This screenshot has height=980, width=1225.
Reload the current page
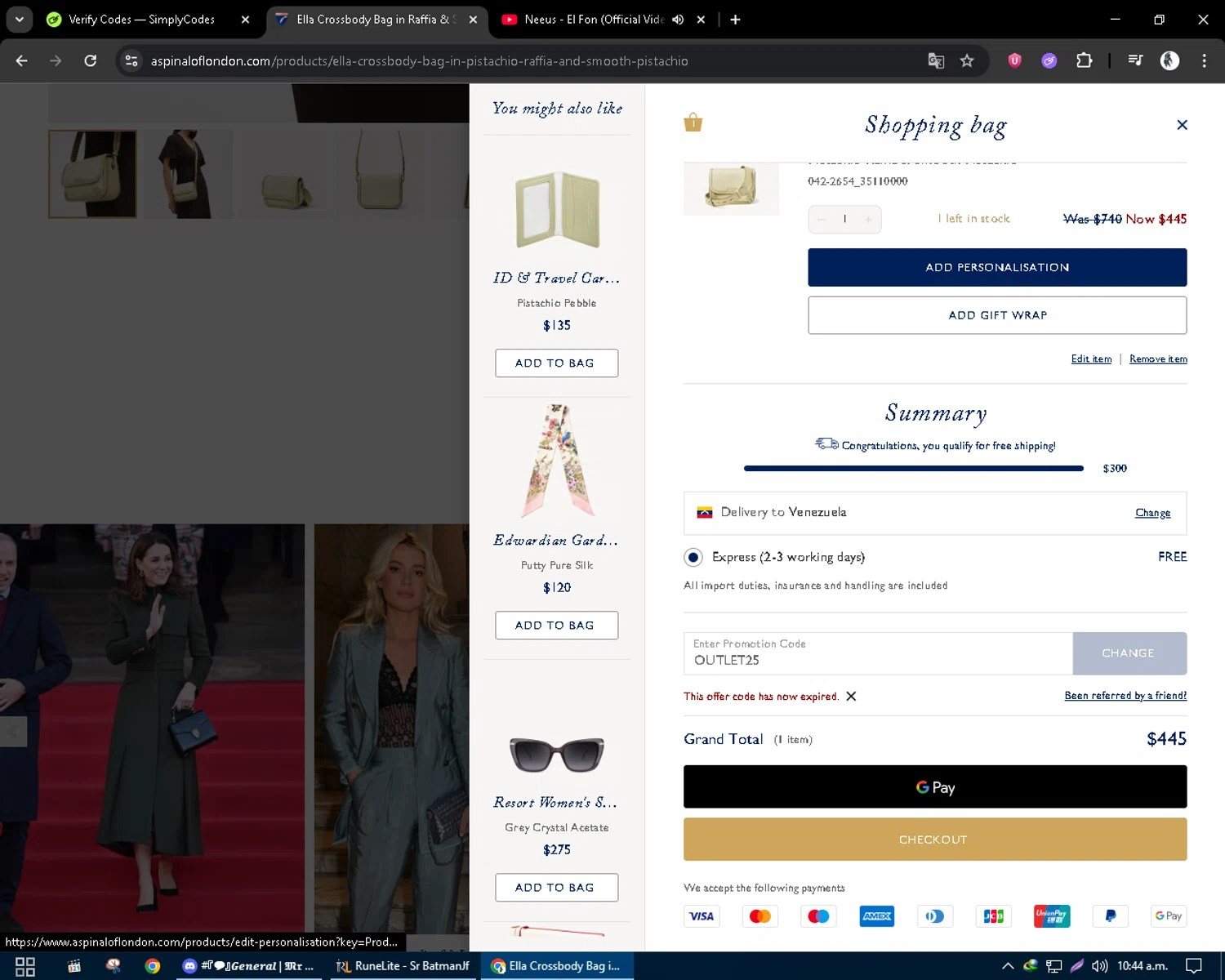click(x=91, y=60)
